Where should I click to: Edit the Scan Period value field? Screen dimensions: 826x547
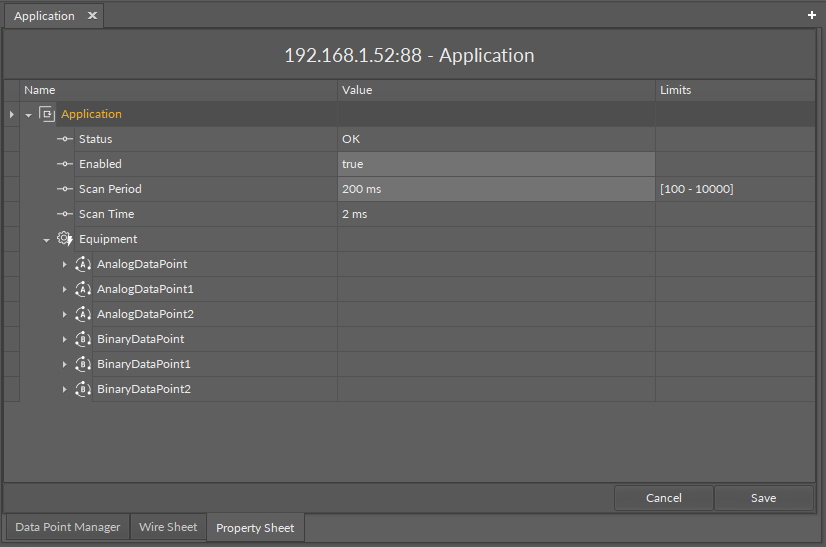point(496,189)
